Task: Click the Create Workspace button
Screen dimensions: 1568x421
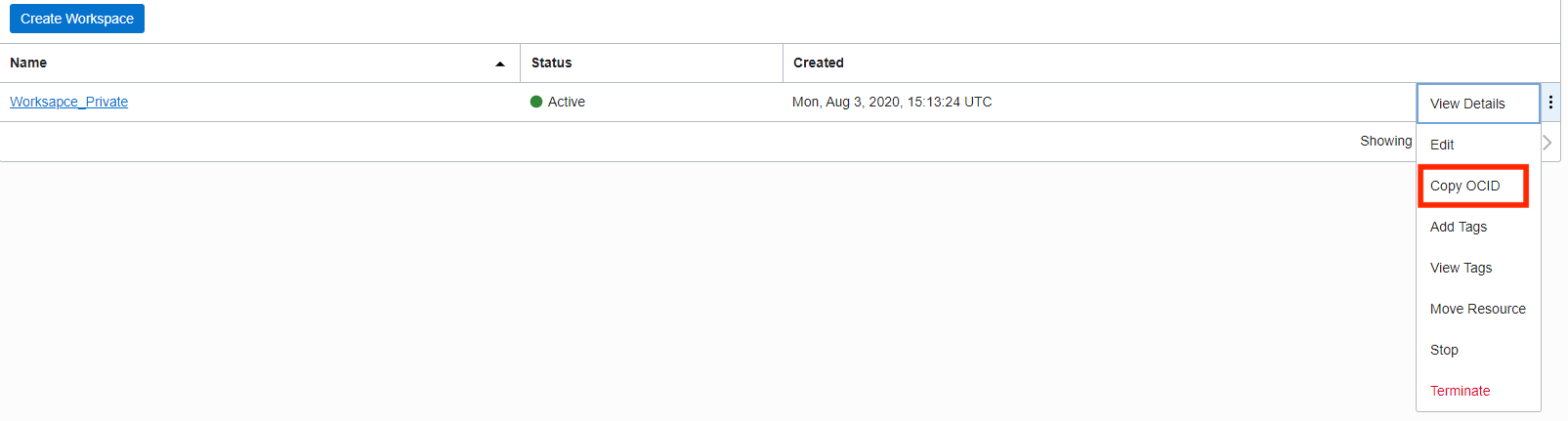Action: click(x=77, y=19)
